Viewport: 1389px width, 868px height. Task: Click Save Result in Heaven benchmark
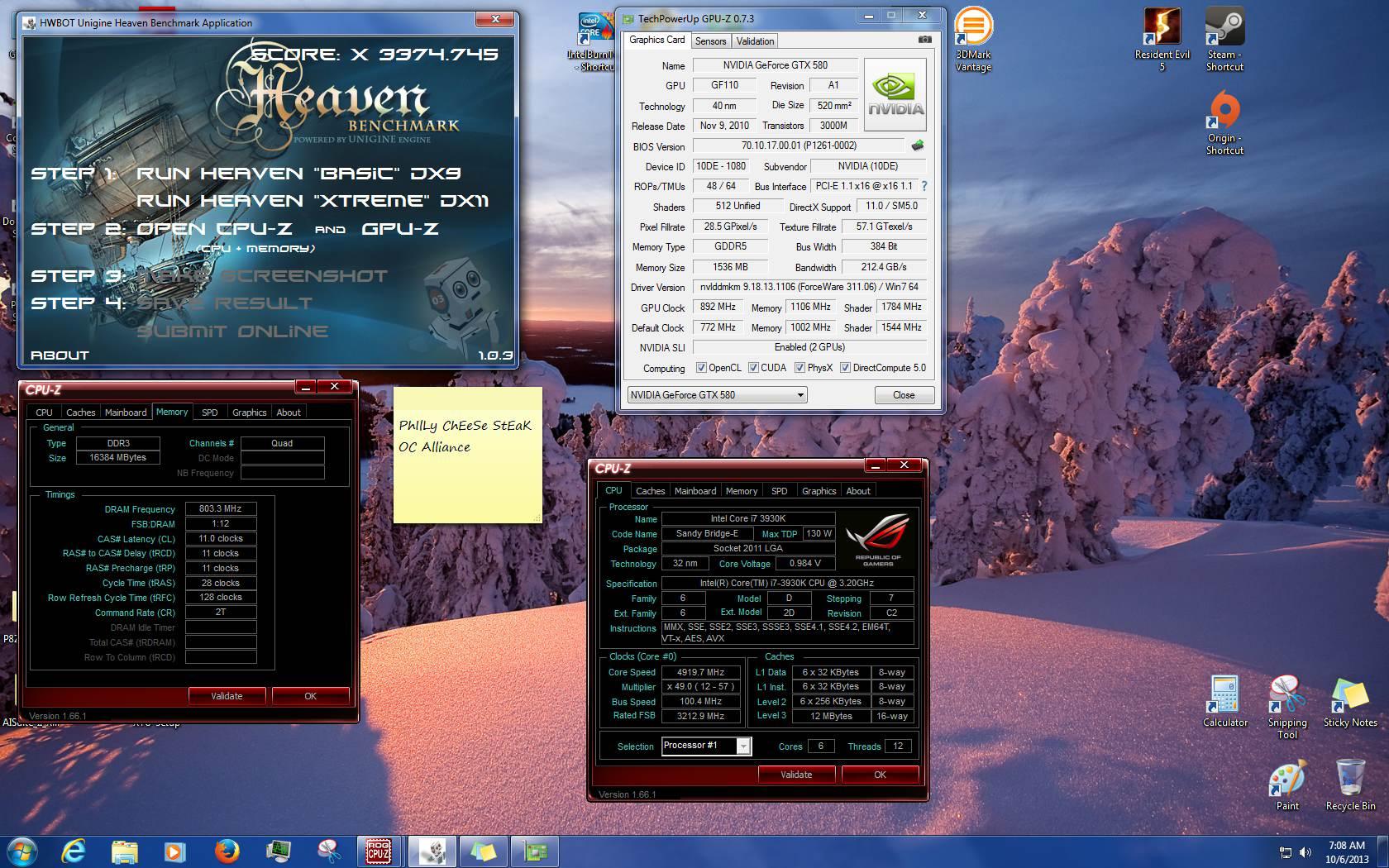(x=225, y=303)
